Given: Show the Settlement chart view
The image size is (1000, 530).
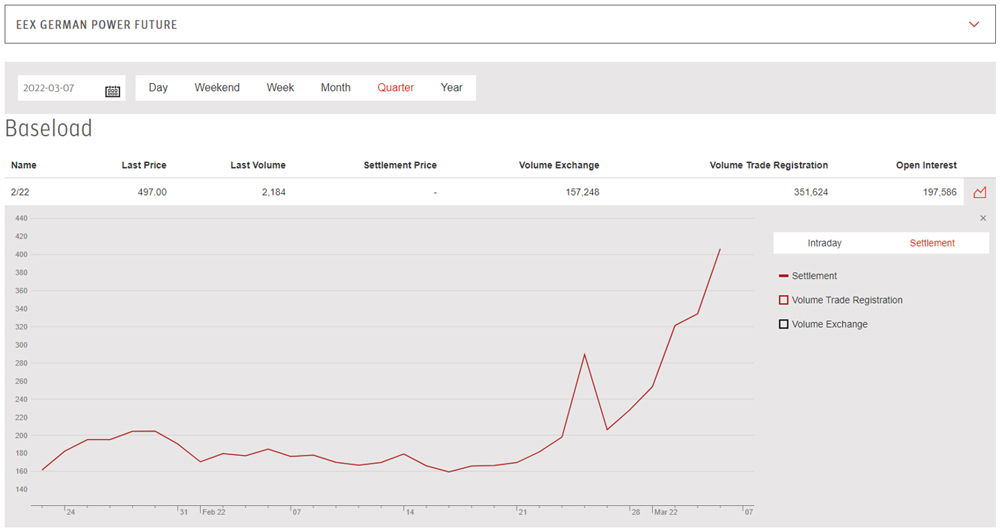Looking at the screenshot, I should point(931,243).
